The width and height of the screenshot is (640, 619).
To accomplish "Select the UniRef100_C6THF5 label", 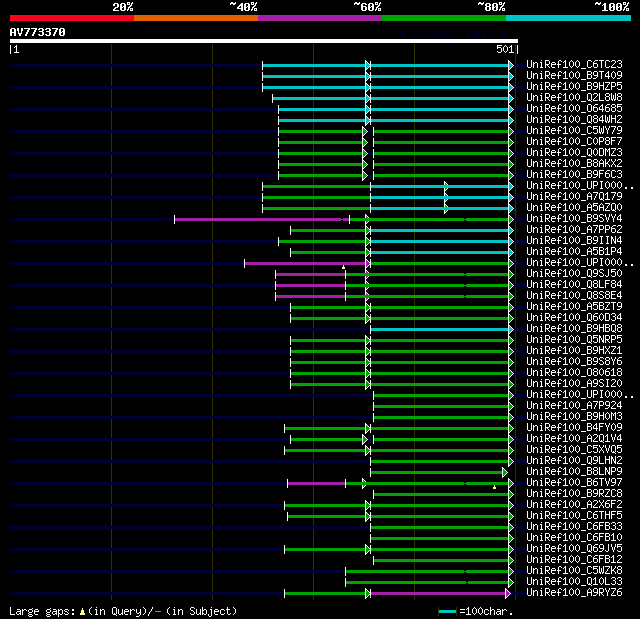I will tap(574, 516).
